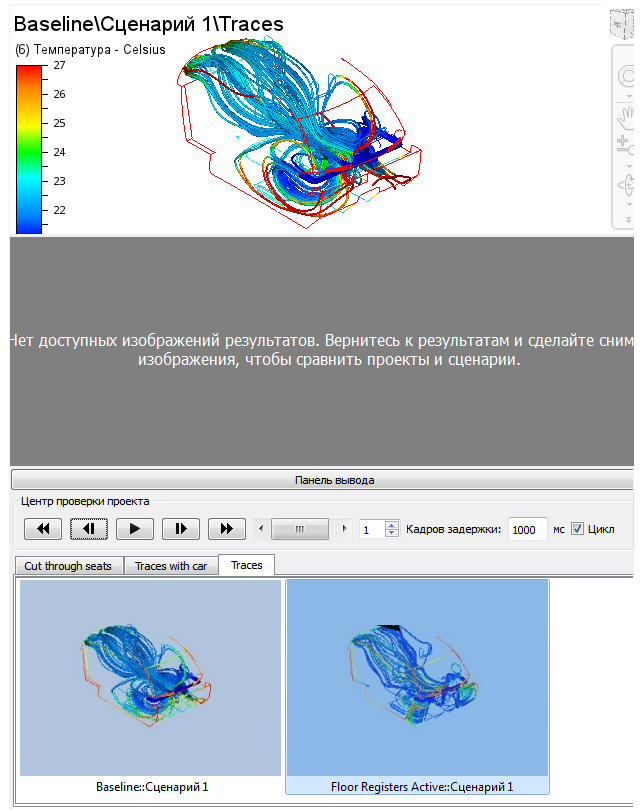This screenshot has height=810, width=644.
Task: Expand the Zoom tool dropdown arrow
Action: pos(629,166)
